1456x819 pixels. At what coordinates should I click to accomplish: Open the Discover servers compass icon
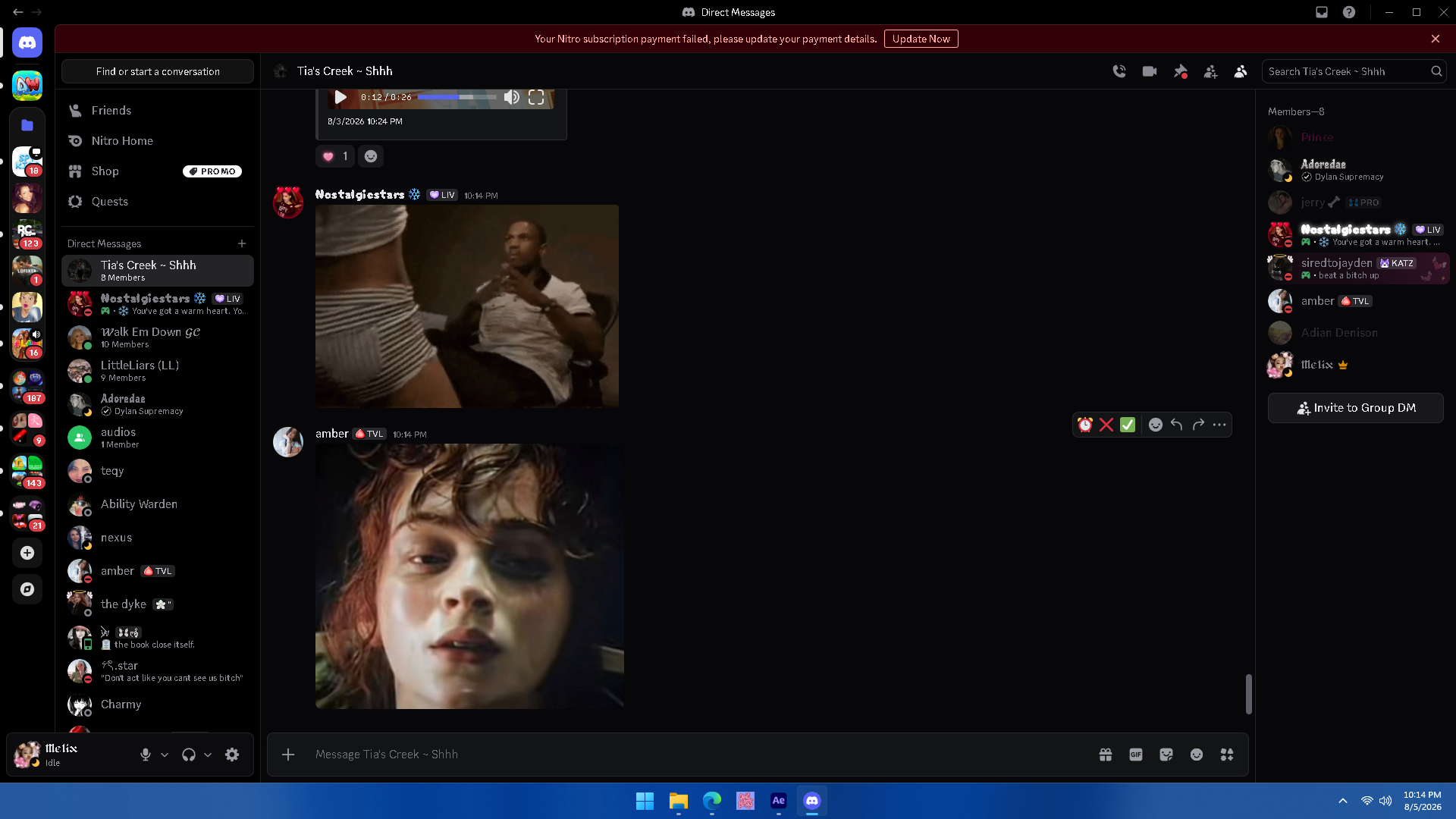[27, 589]
